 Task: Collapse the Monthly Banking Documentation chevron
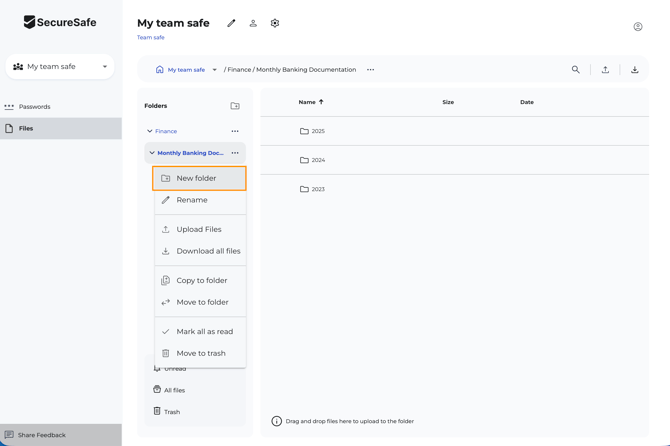[x=152, y=153]
